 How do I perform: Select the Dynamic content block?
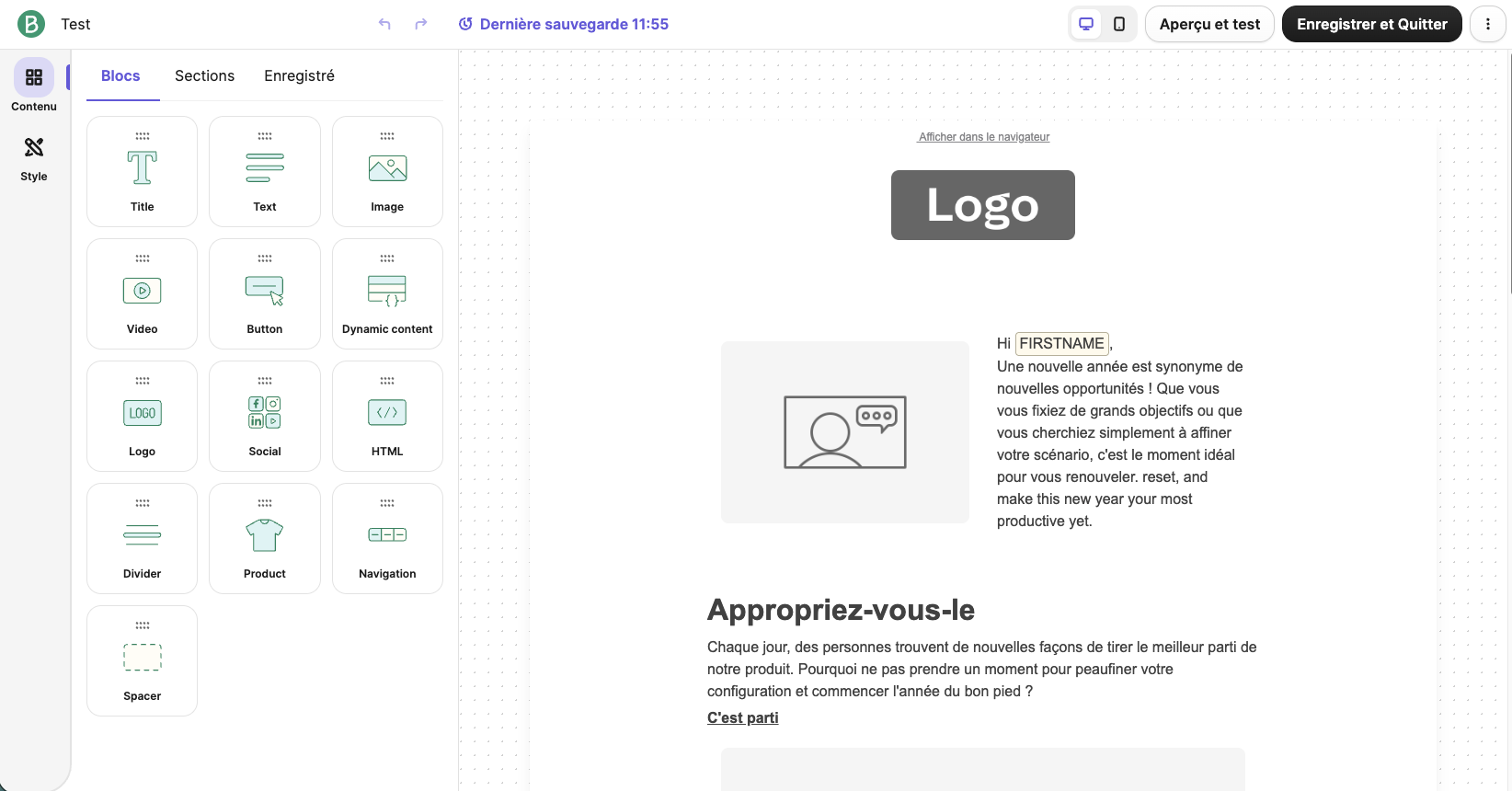[x=387, y=294]
